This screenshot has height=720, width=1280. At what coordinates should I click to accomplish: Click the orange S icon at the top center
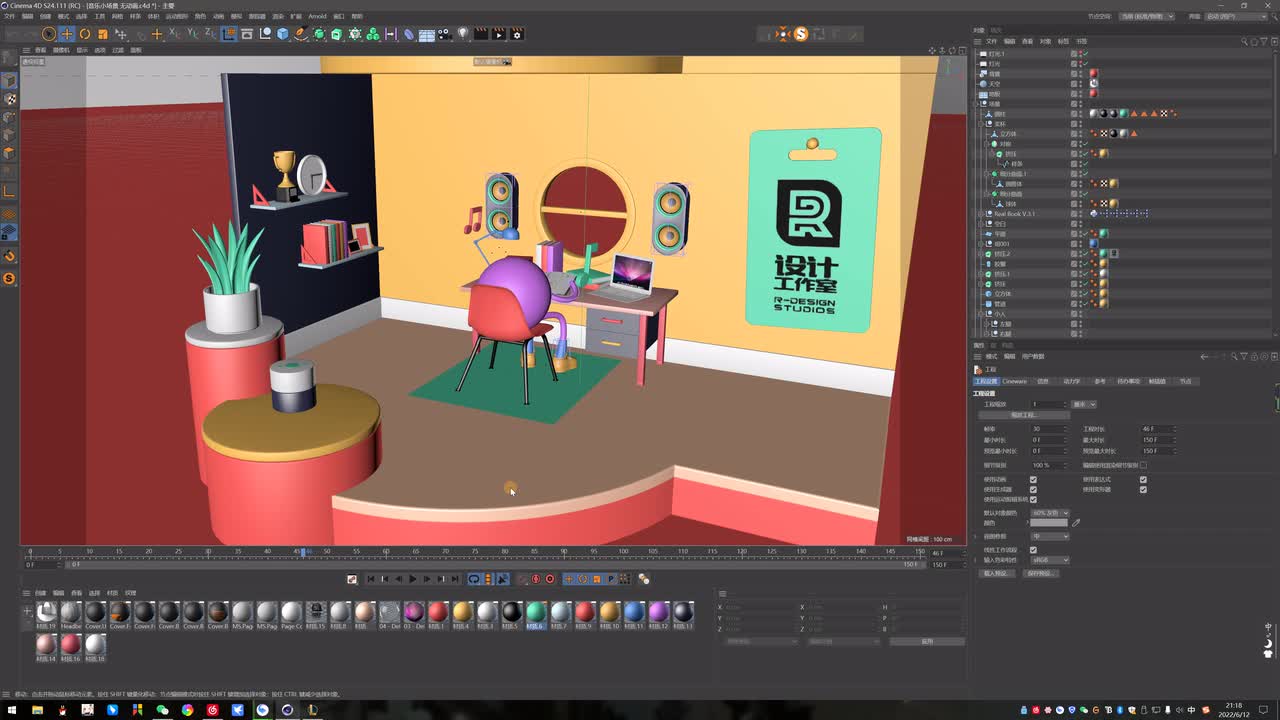pyautogui.click(x=800, y=34)
